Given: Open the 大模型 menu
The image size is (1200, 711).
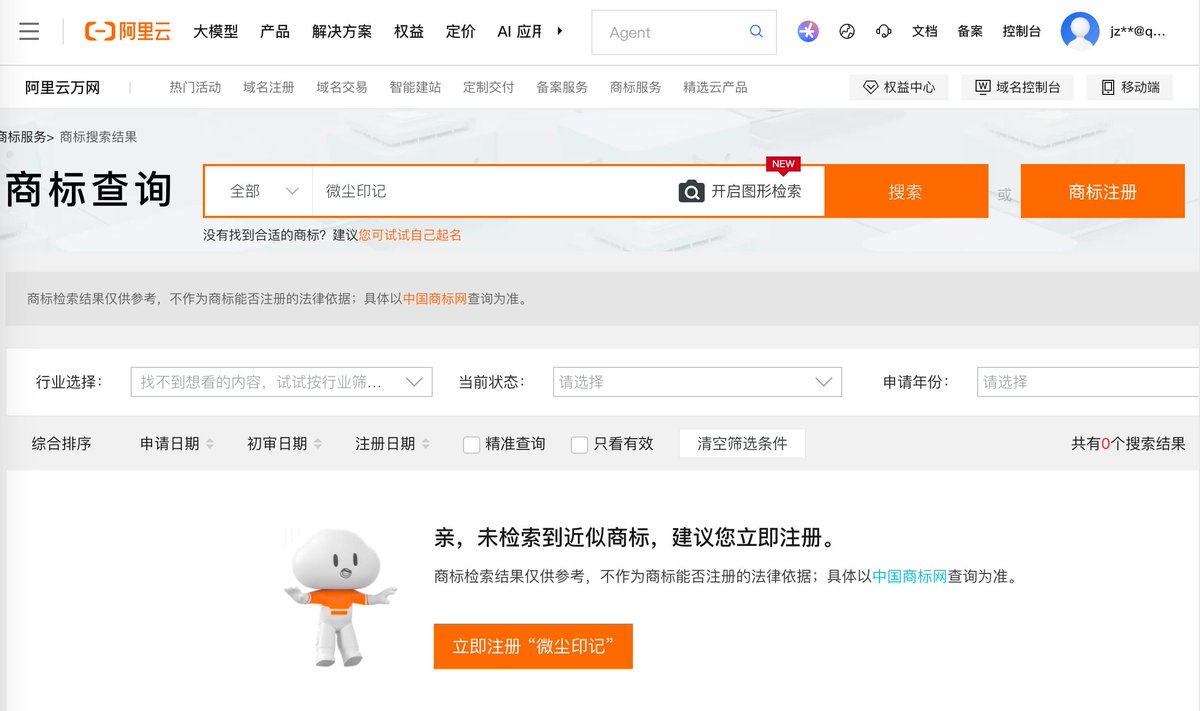Looking at the screenshot, I should 216,32.
